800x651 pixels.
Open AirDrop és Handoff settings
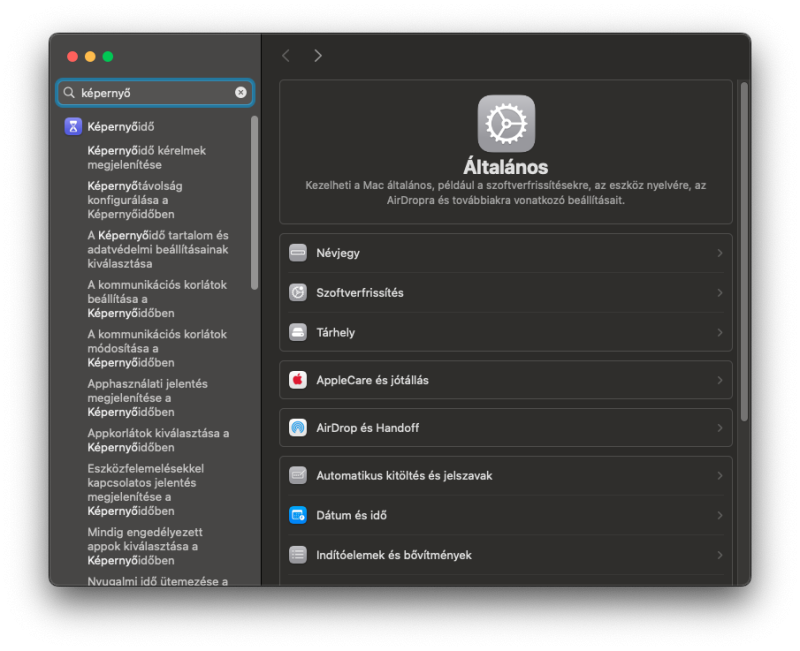(506, 428)
